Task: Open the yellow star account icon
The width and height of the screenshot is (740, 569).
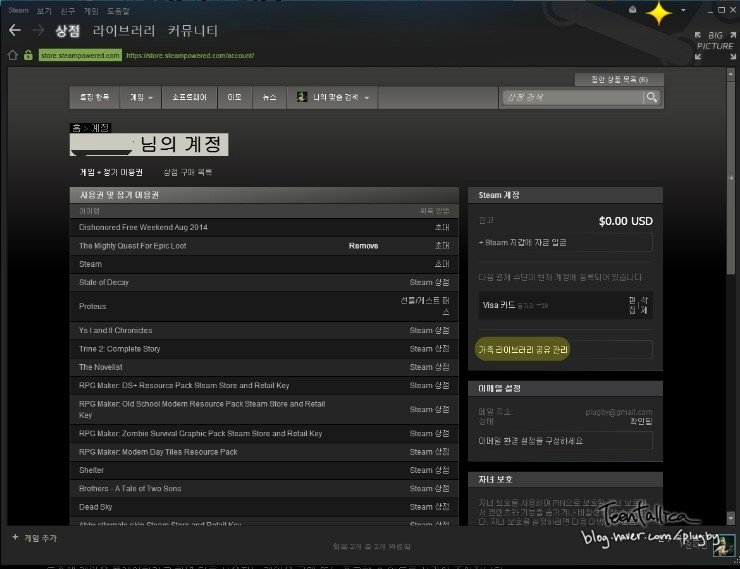Action: (x=658, y=13)
